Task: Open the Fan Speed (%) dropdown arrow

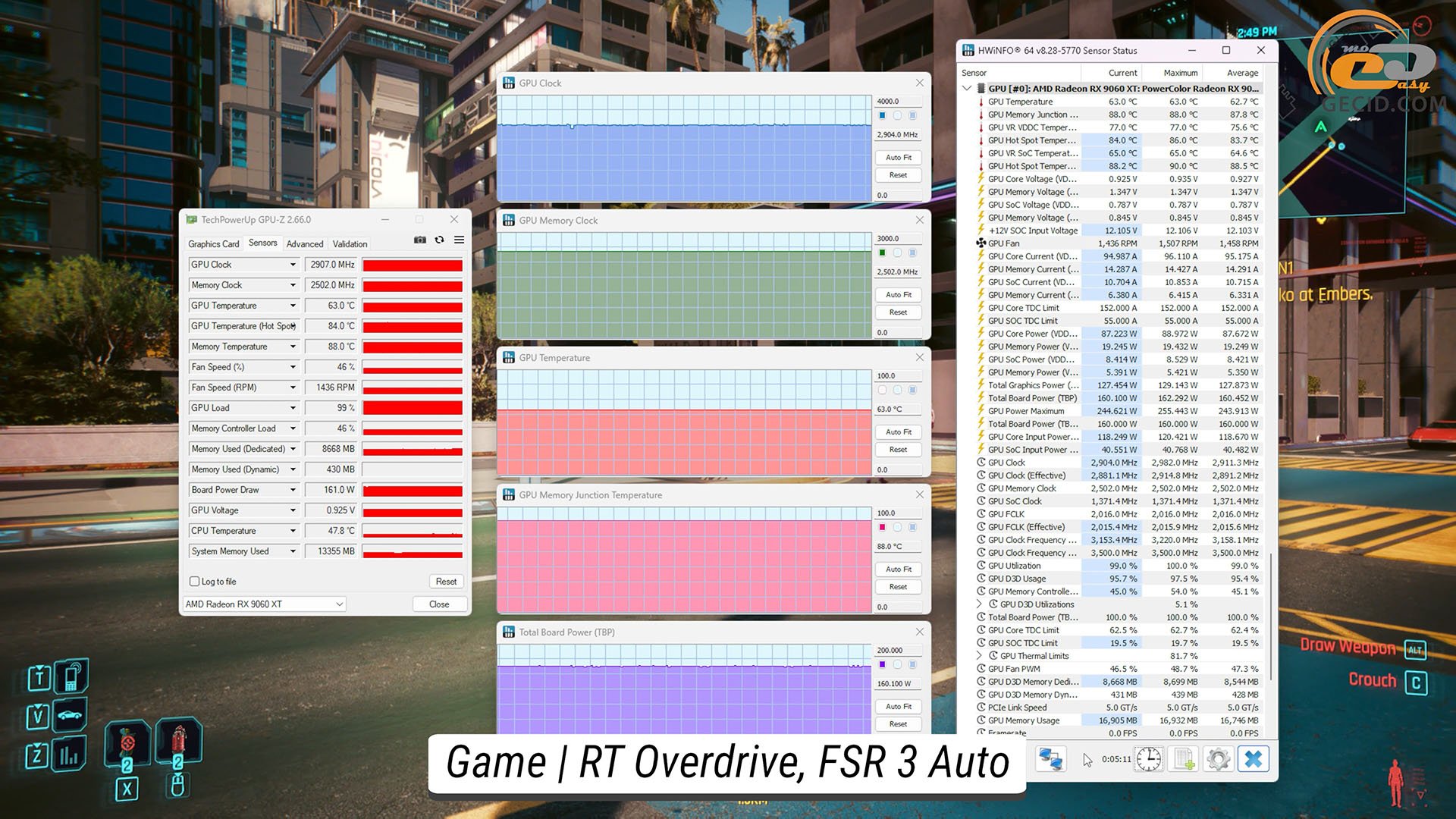Action: (x=293, y=367)
